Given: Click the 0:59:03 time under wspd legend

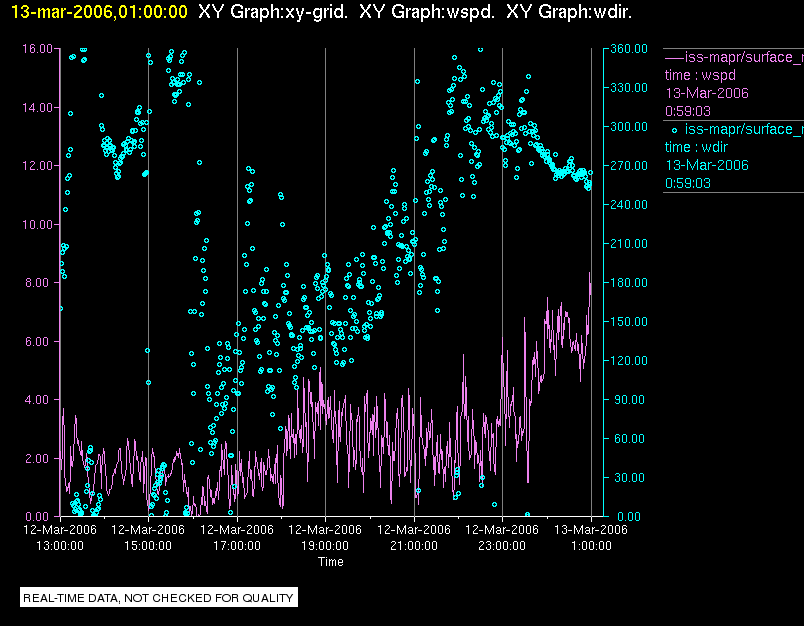Looking at the screenshot, I should [x=688, y=111].
